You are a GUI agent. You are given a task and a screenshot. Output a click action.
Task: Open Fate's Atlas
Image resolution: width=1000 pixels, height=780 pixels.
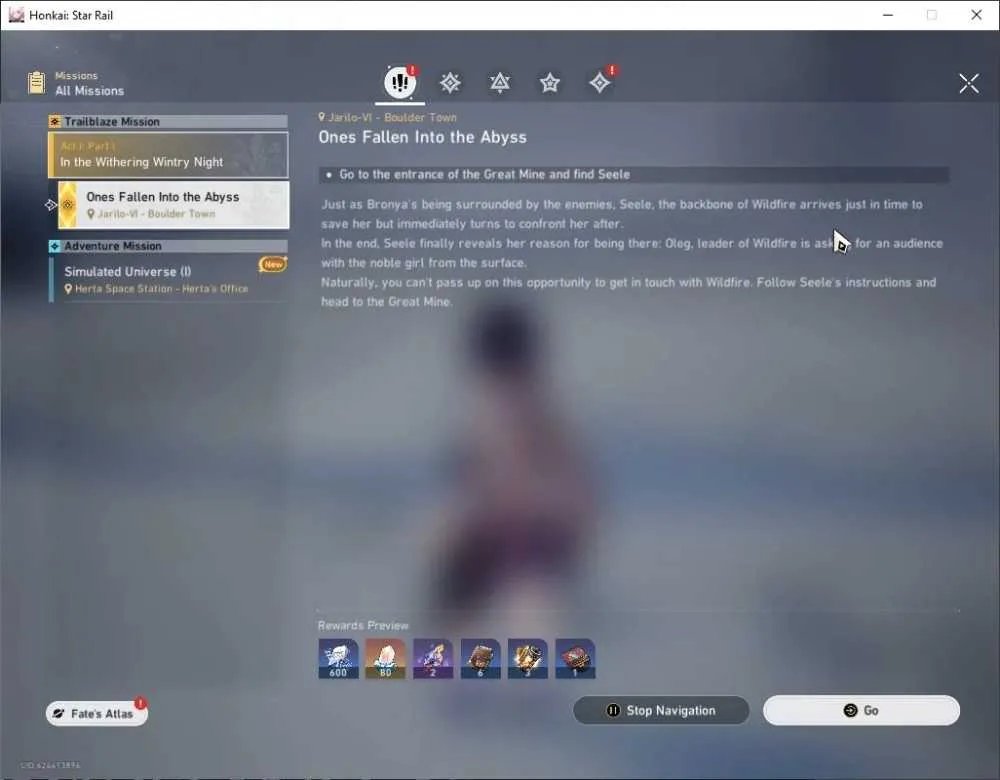coord(97,713)
